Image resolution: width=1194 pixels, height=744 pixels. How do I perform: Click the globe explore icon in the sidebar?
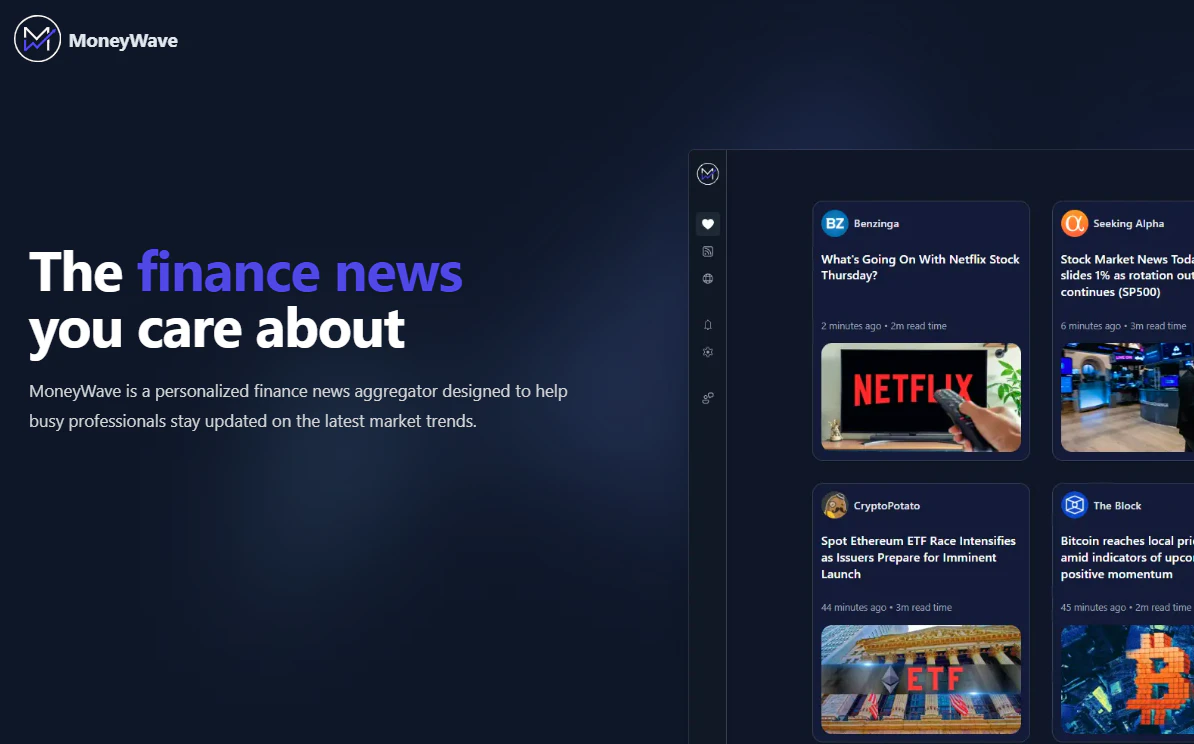click(707, 279)
